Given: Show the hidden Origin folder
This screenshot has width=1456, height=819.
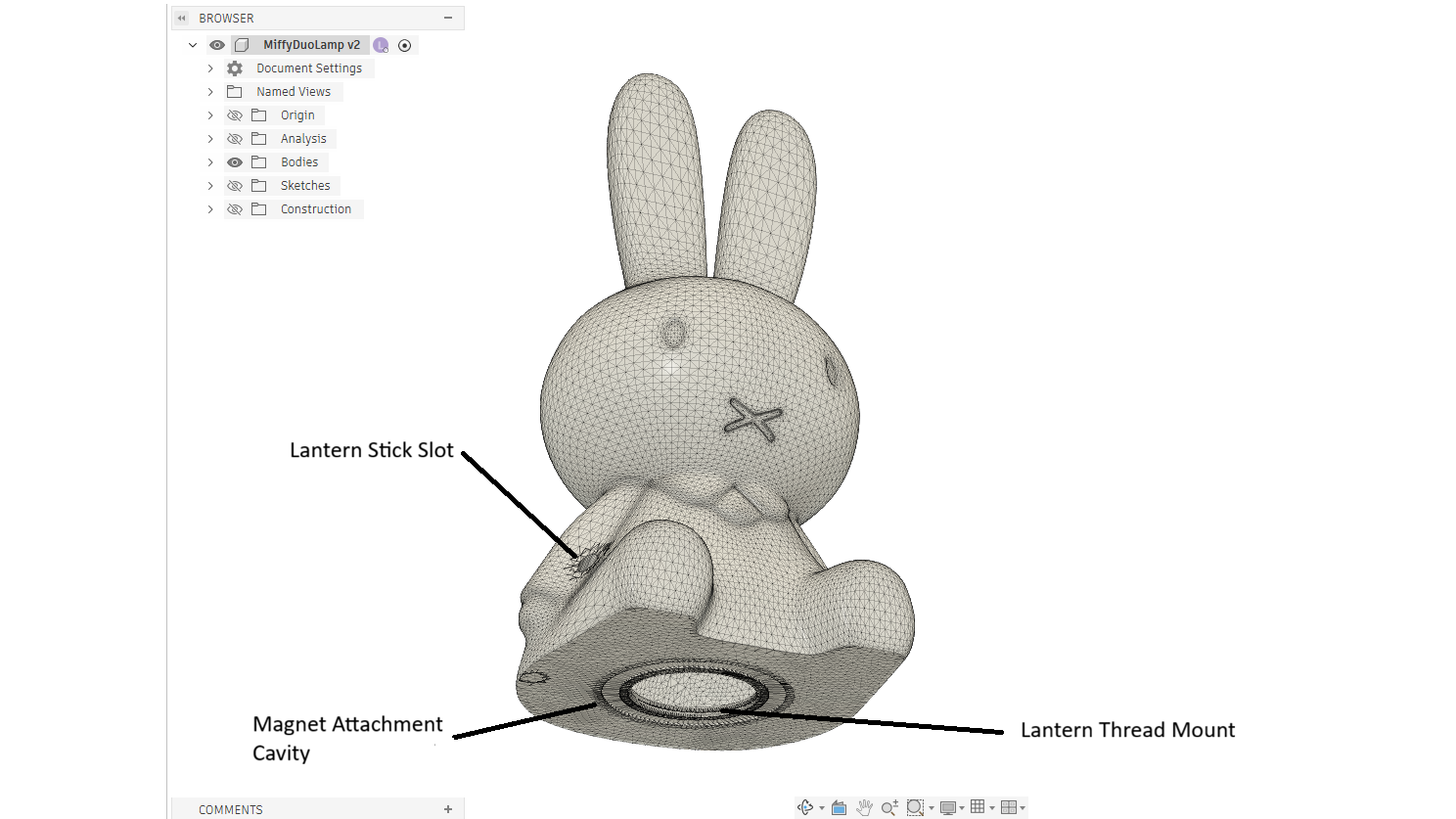Looking at the screenshot, I should (x=235, y=115).
